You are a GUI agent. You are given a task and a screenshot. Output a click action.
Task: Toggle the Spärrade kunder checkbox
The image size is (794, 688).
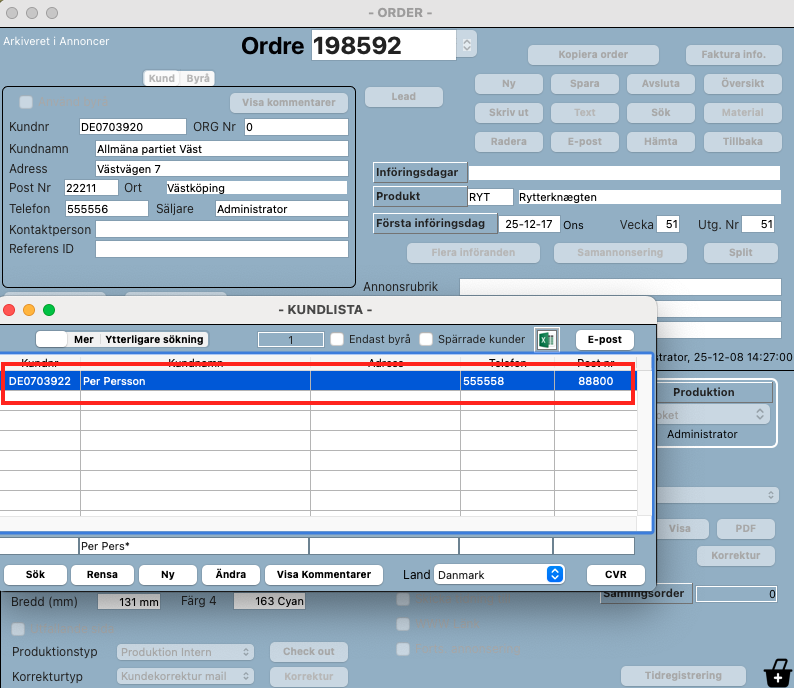pyautogui.click(x=426, y=339)
